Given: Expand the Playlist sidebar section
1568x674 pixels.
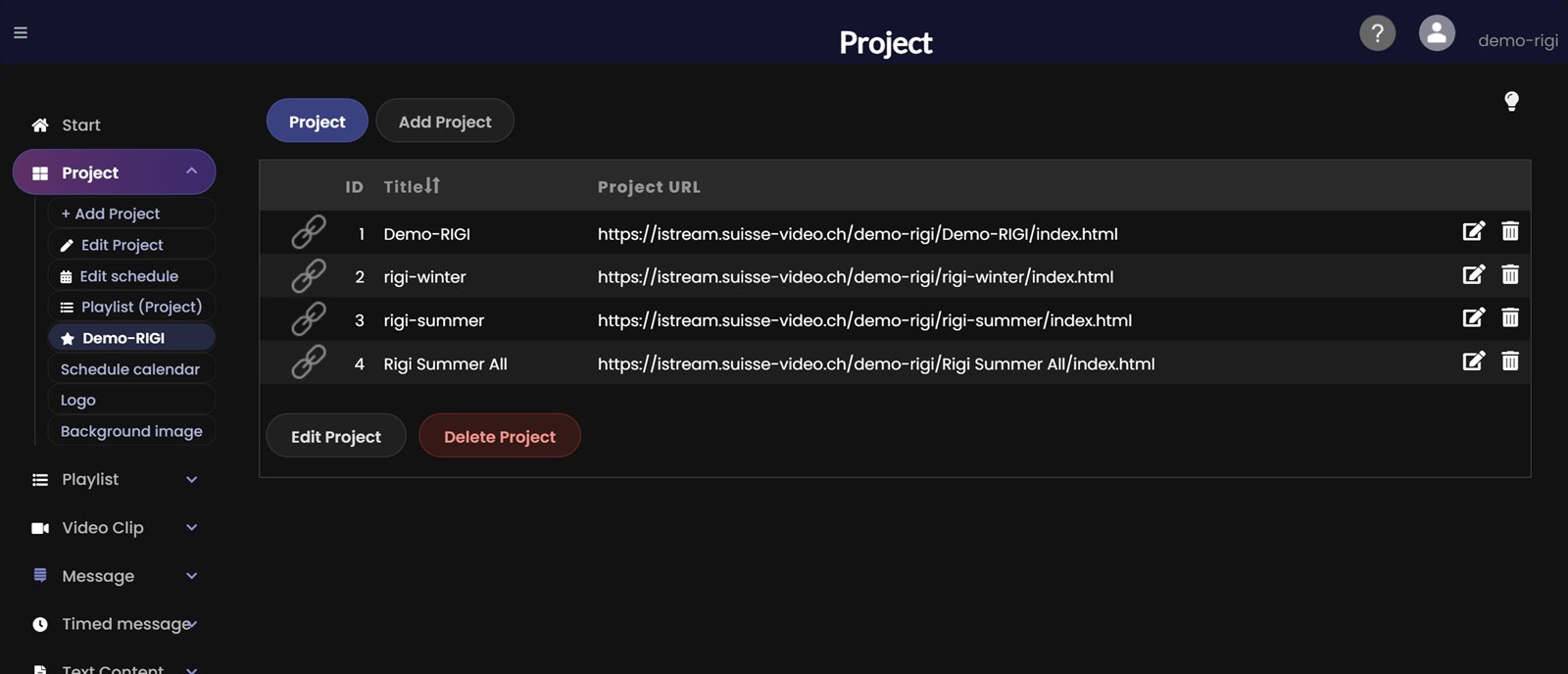Looking at the screenshot, I should 192,479.
